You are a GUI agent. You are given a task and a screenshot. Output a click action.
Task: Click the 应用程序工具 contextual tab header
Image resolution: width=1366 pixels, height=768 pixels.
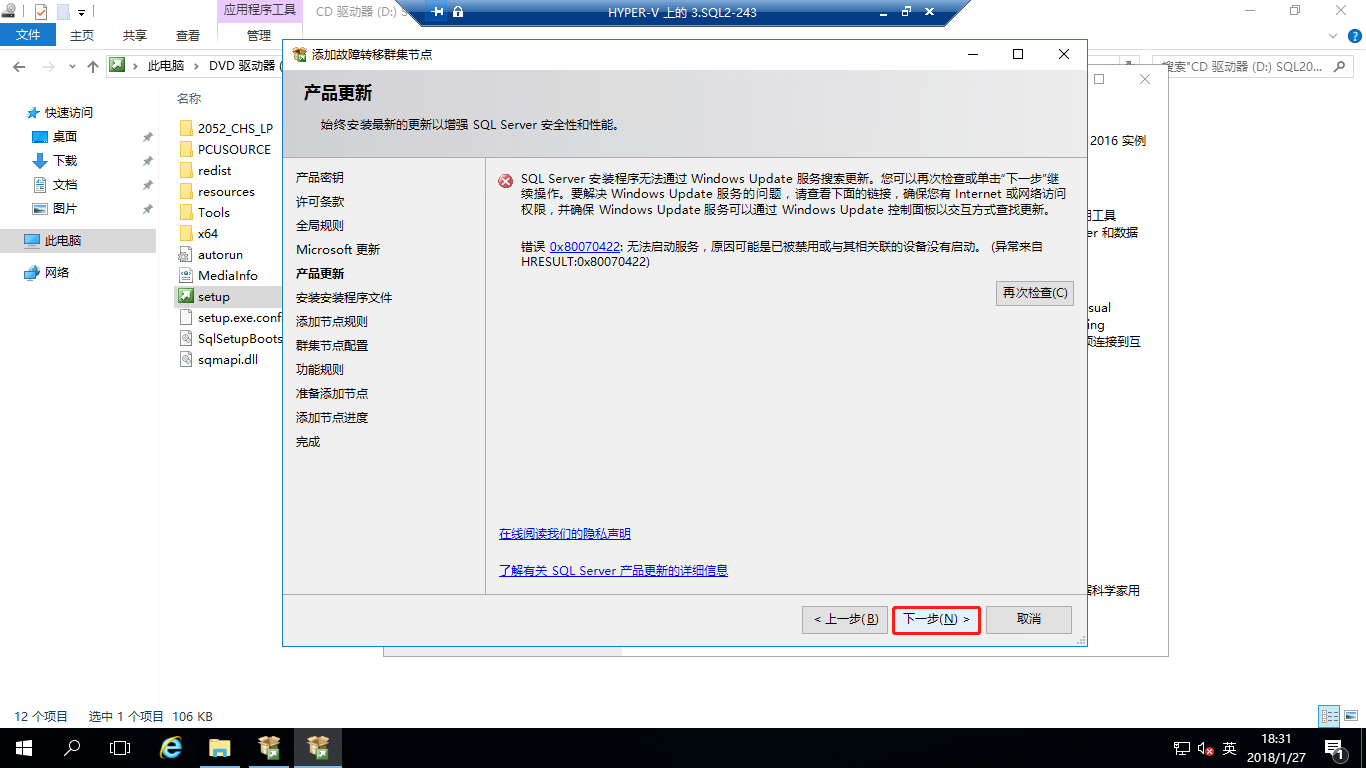pyautogui.click(x=259, y=11)
